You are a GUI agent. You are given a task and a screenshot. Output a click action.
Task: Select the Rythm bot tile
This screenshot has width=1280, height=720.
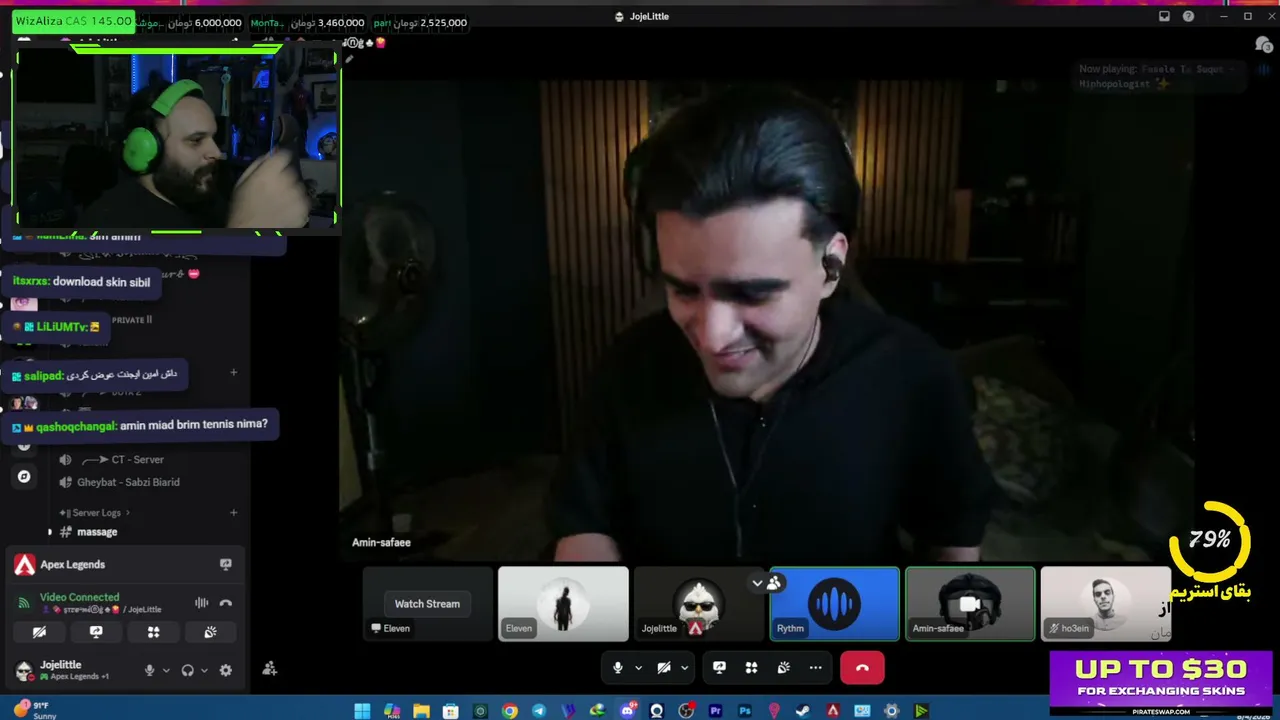[835, 604]
